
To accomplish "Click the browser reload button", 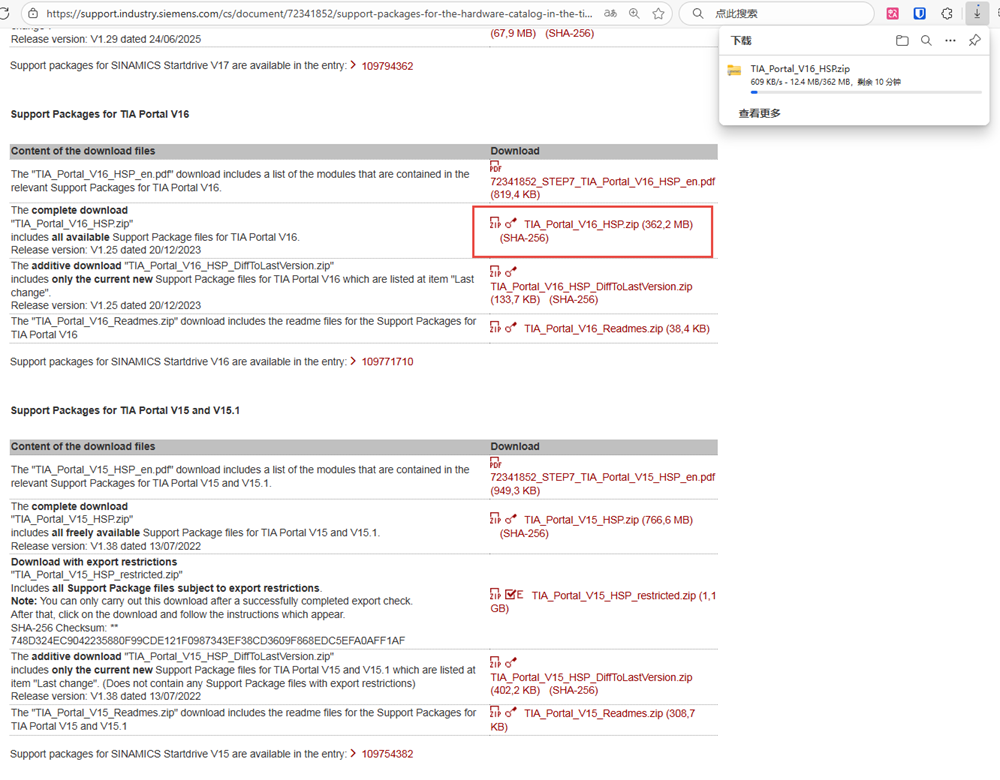I will tap(4, 13).
